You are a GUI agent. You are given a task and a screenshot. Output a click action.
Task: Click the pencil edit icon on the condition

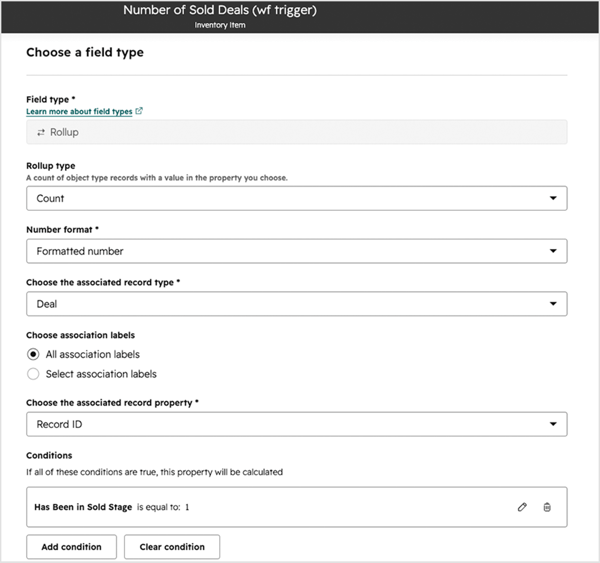[x=522, y=507]
